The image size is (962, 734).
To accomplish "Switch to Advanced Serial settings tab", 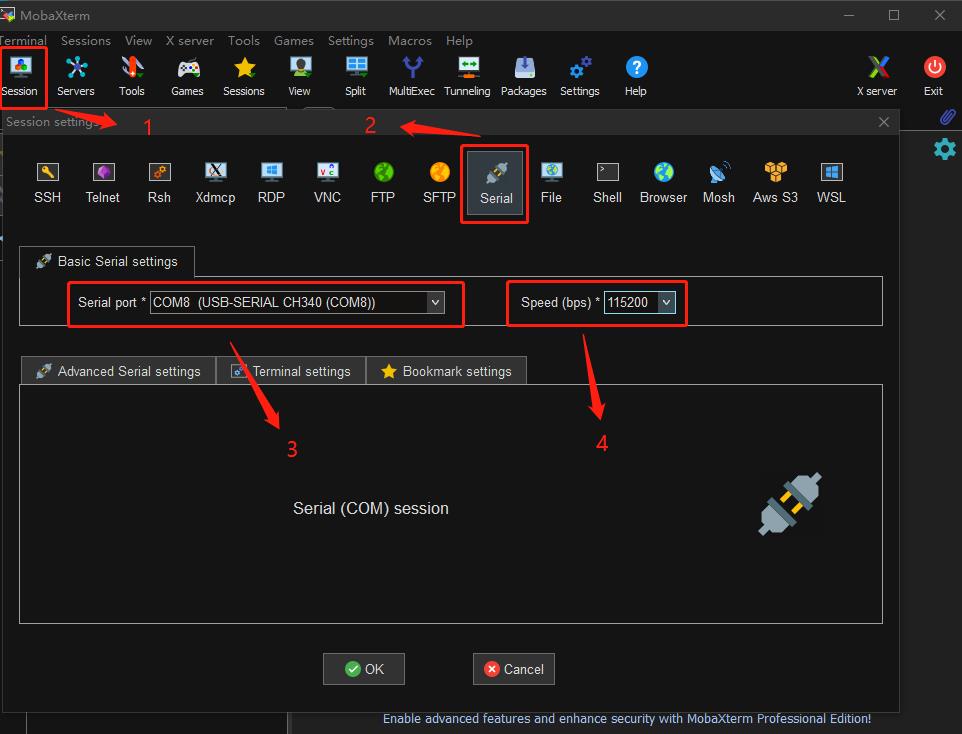I will point(118,371).
